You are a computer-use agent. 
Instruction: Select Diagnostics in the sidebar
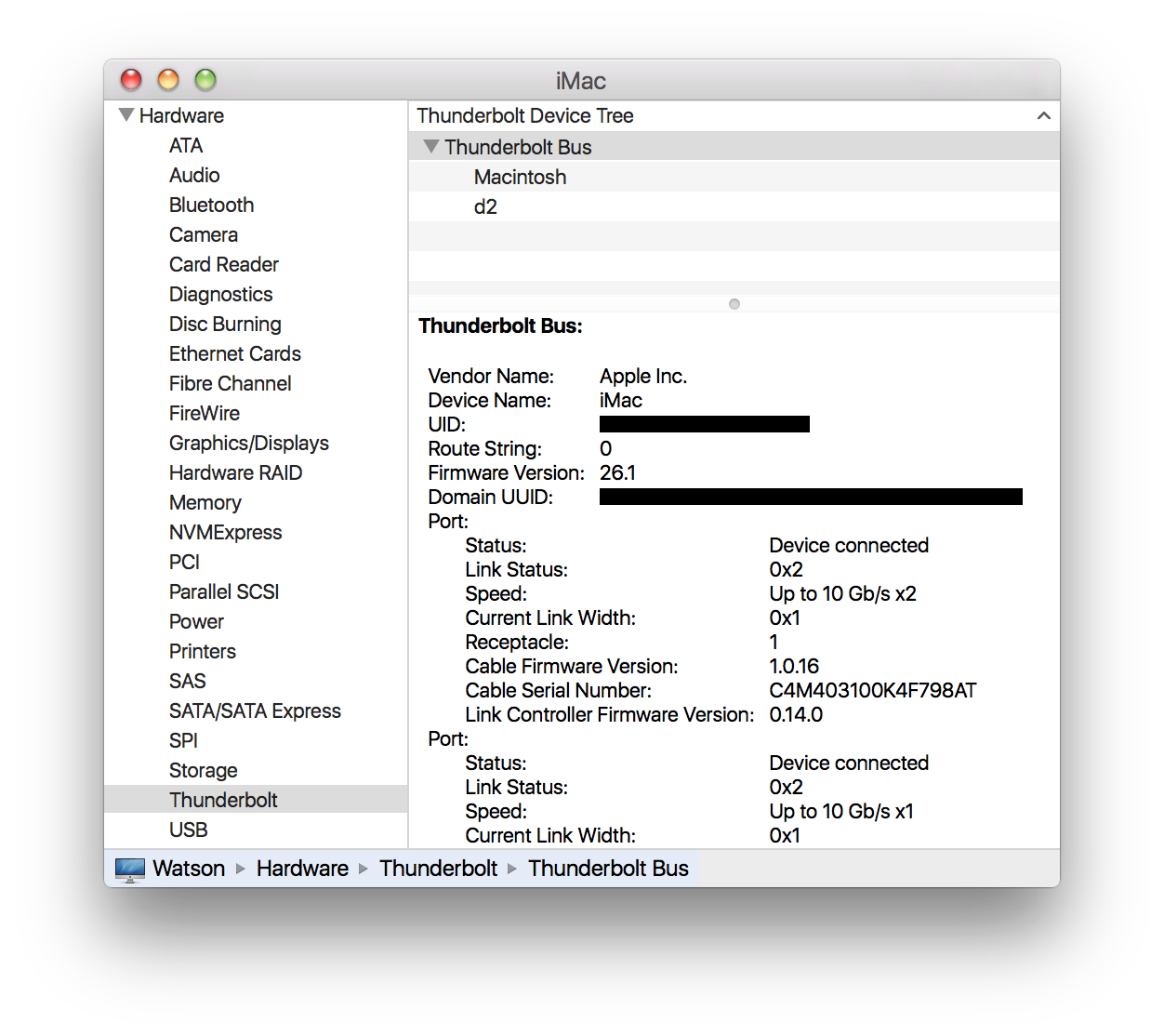pos(256,294)
